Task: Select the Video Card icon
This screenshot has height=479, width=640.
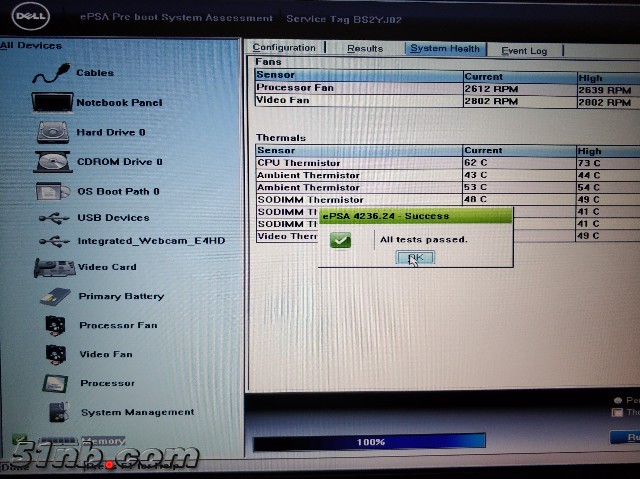Action: [x=54, y=267]
